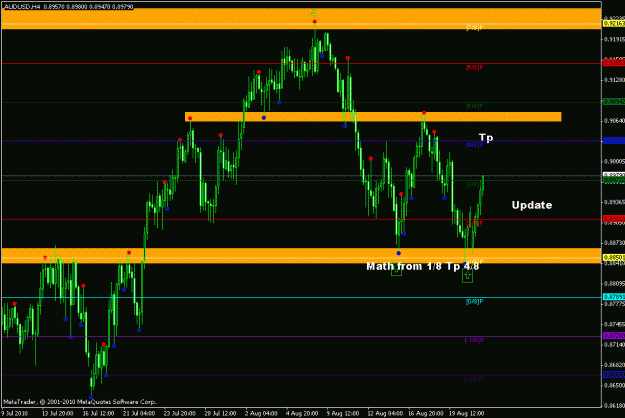This screenshot has height=418, width=625.
Task: Click the solid blue price tag at 4/8 line
Action: tap(614, 140)
